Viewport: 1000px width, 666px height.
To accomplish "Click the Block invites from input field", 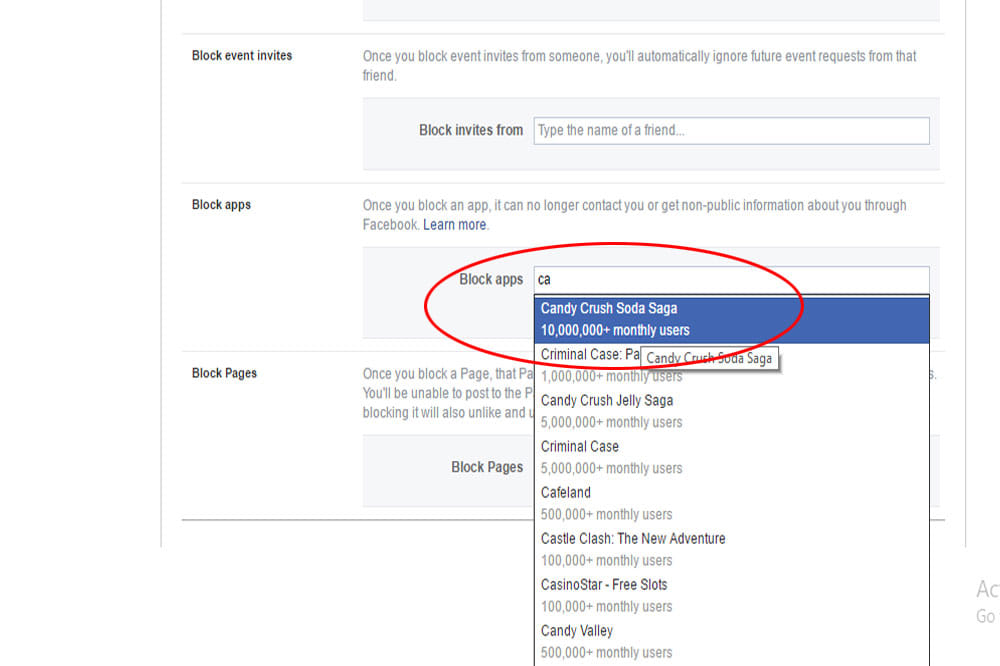I will pyautogui.click(x=731, y=130).
